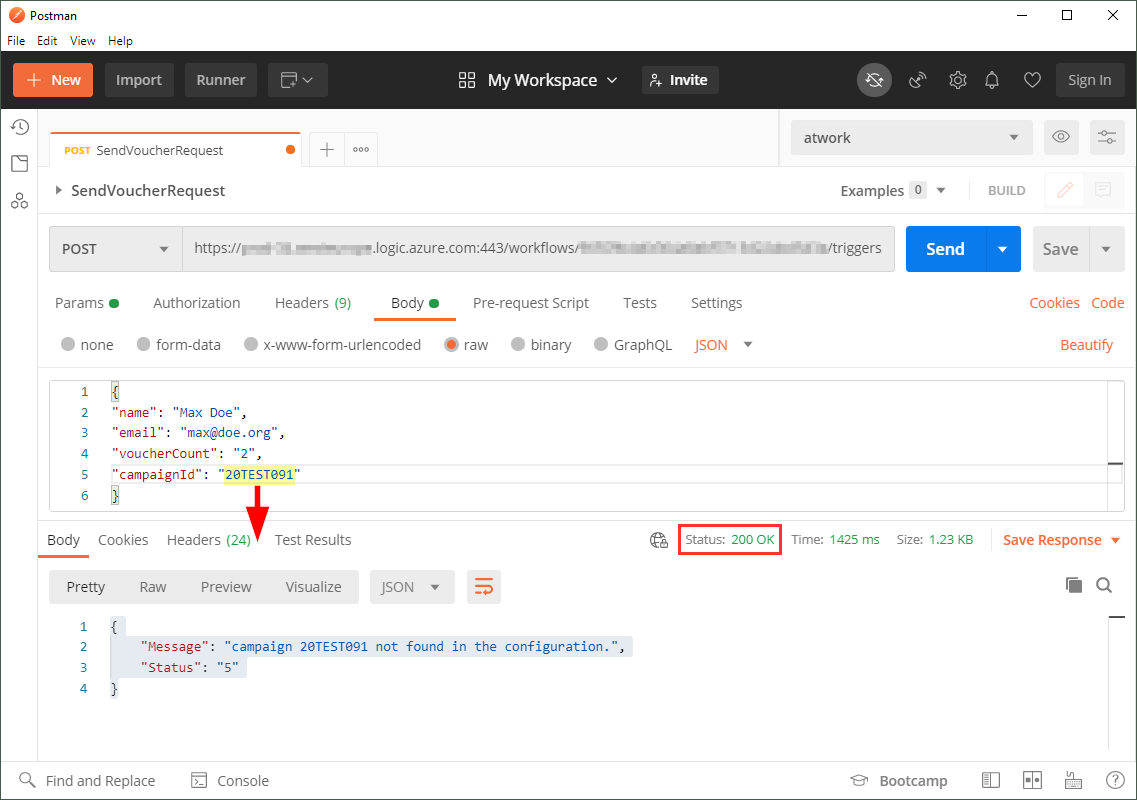Click the settings wrench icon in header
This screenshot has width=1137, height=800.
(957, 80)
